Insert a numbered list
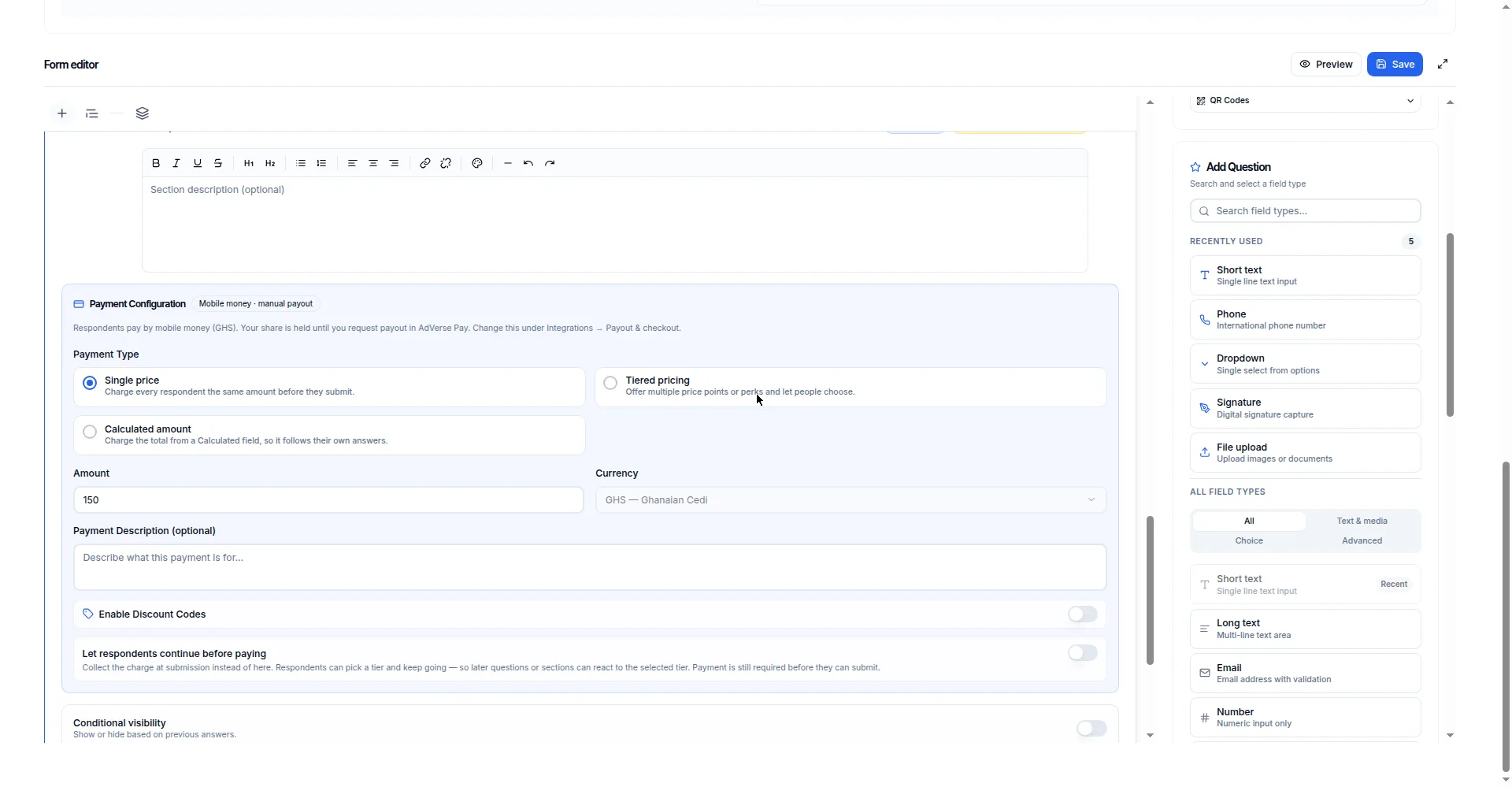The image size is (1512, 787). (321, 163)
